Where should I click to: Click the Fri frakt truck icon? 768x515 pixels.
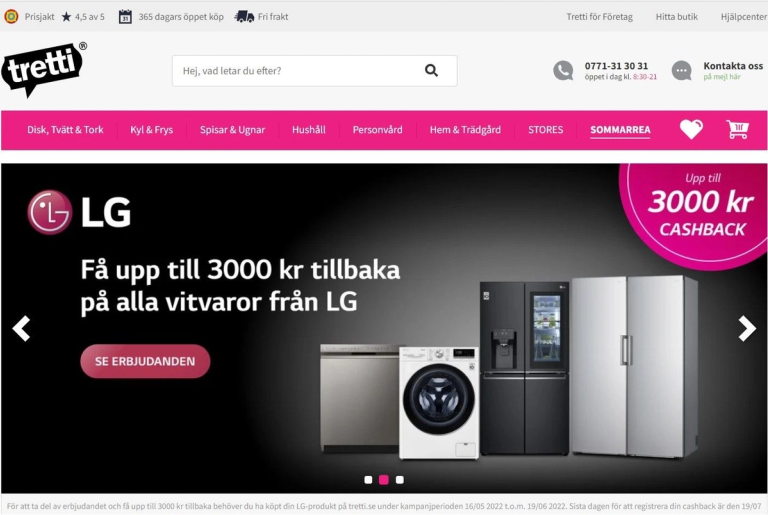pyautogui.click(x=244, y=17)
